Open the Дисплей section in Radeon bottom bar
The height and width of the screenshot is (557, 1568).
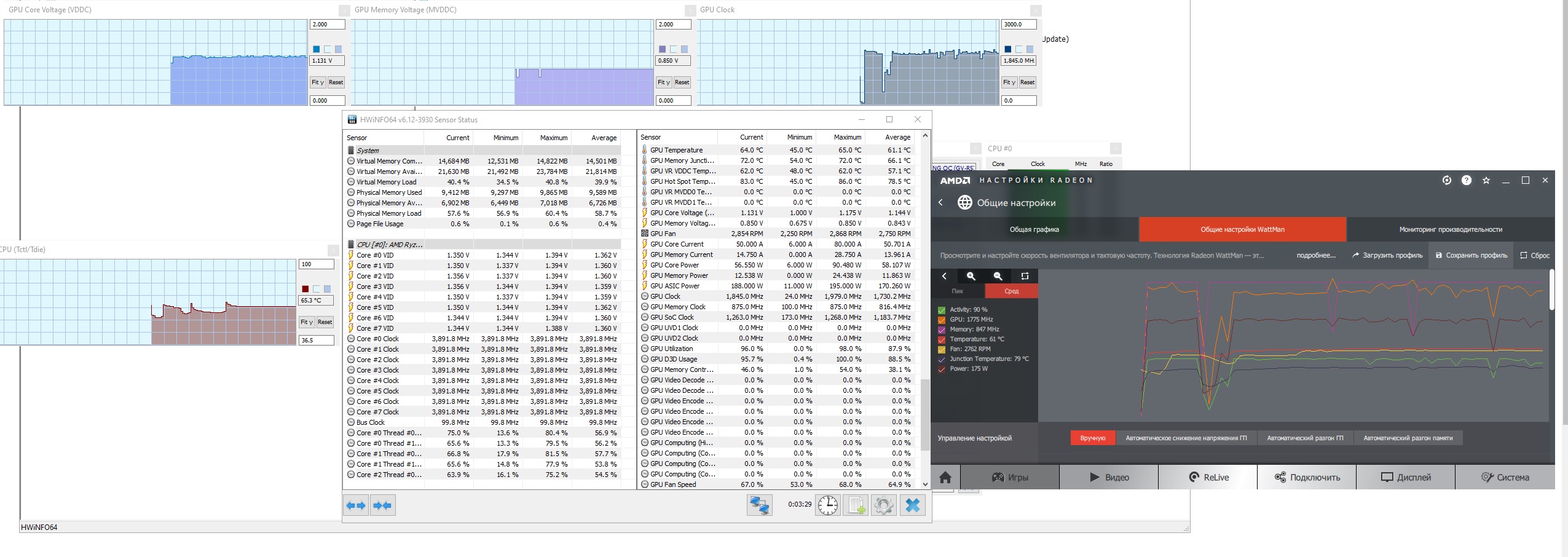pos(1406,477)
